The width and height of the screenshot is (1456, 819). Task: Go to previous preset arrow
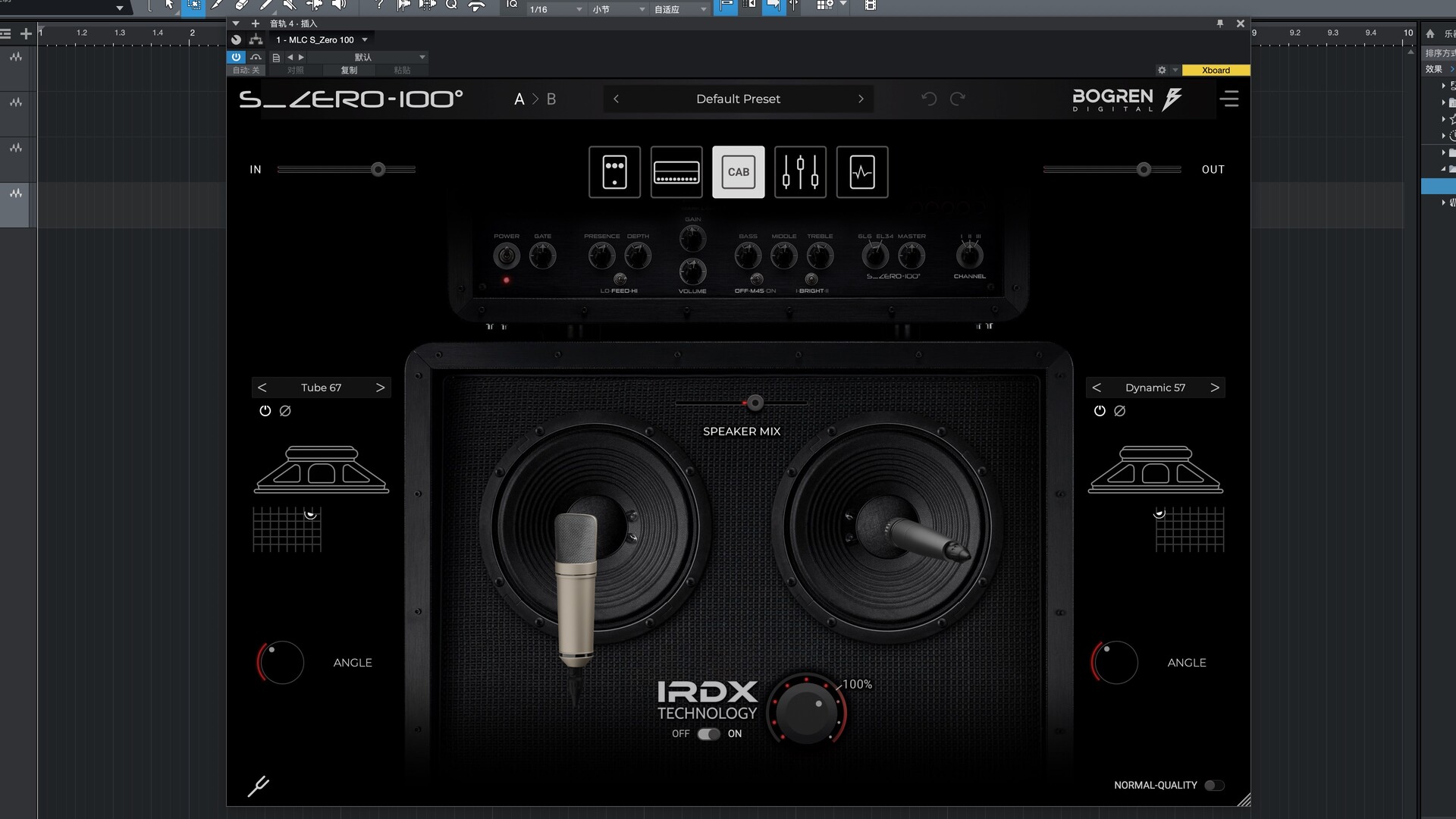click(616, 99)
